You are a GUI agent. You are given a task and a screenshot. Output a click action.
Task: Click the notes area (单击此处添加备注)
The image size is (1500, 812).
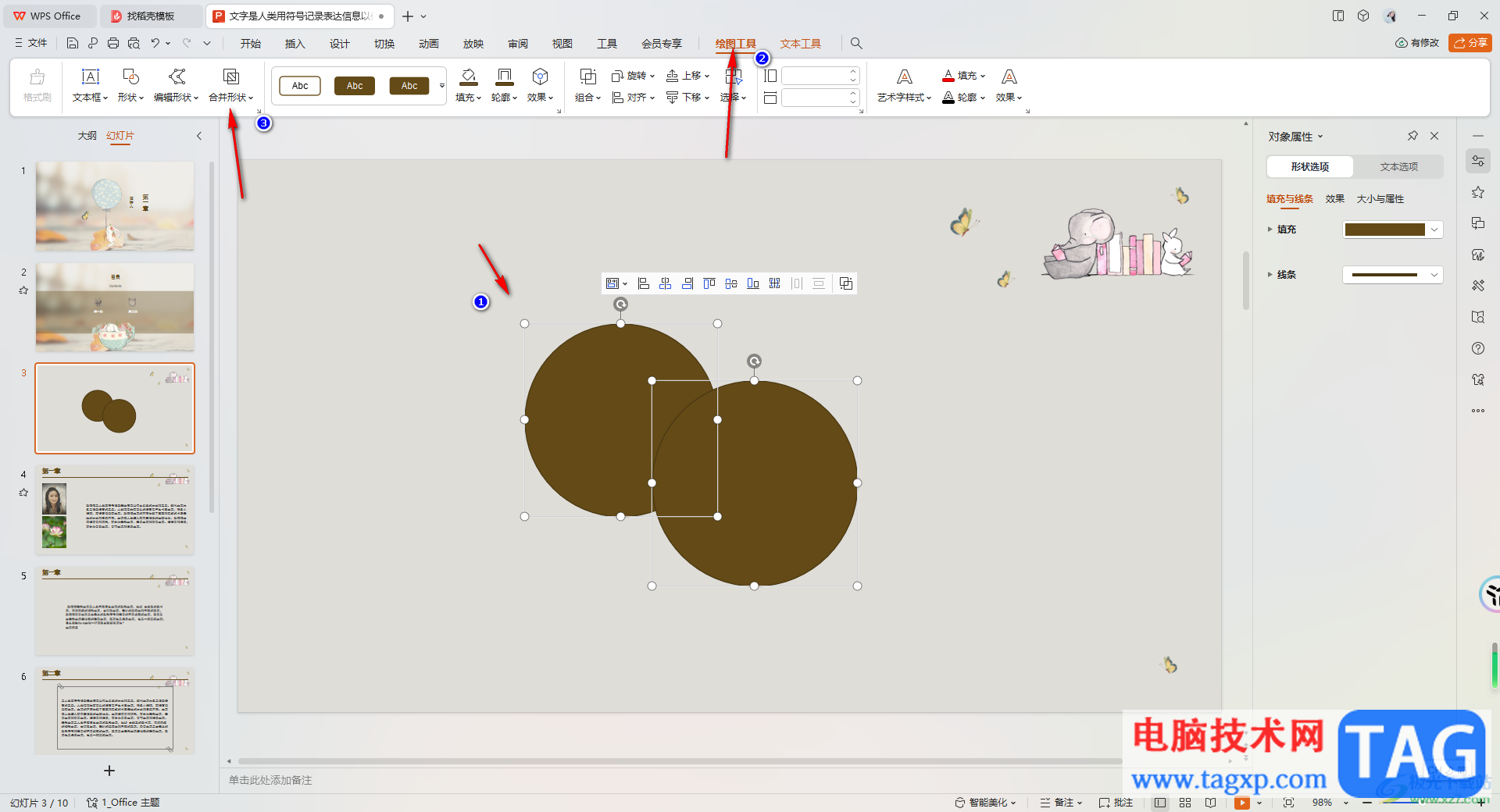pyautogui.click(x=270, y=780)
